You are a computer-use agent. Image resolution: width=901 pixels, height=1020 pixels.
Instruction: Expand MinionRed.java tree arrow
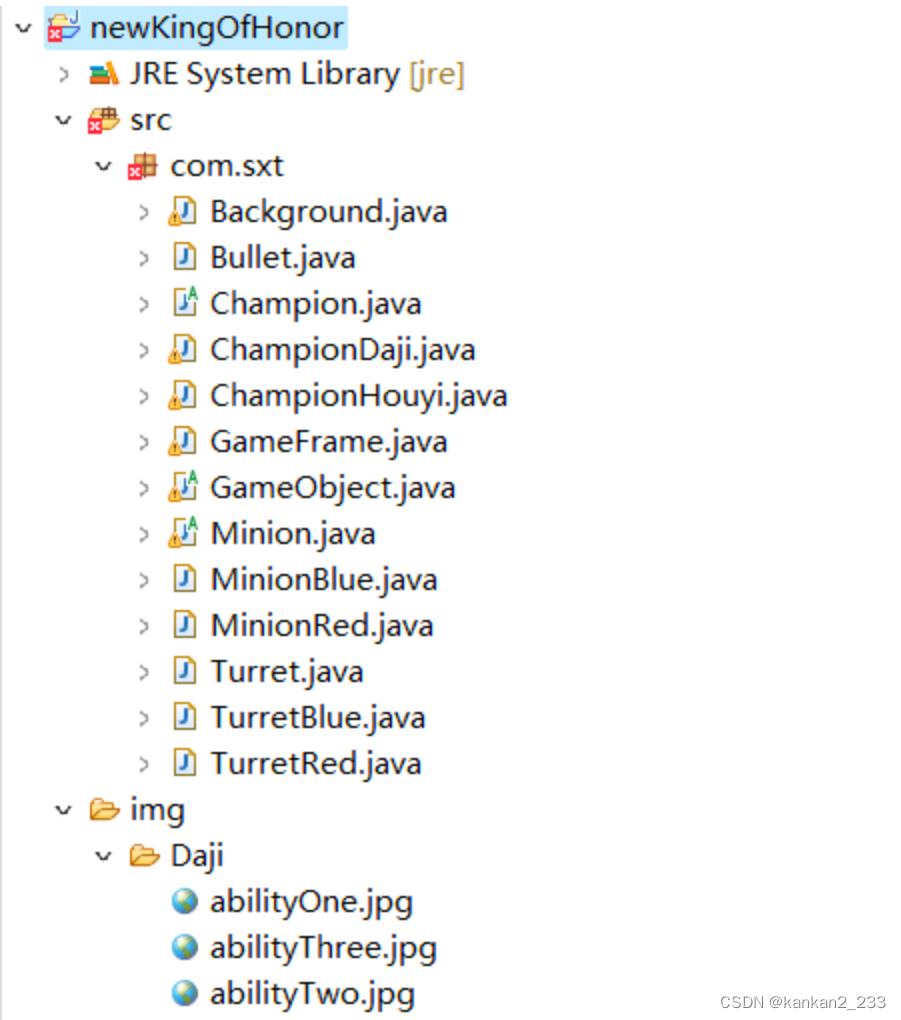tap(144, 626)
